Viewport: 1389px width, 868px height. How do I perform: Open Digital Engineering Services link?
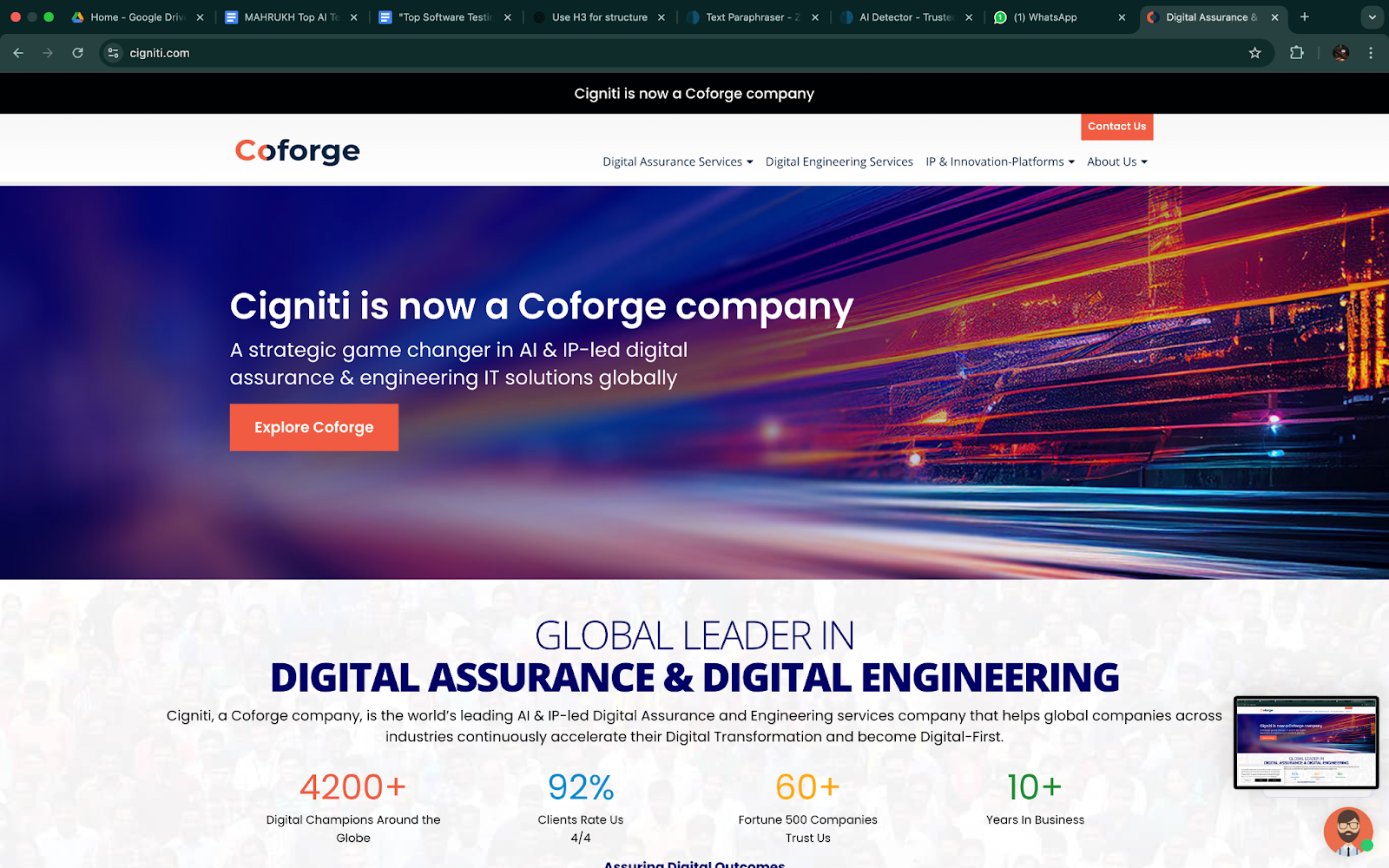pos(839,162)
